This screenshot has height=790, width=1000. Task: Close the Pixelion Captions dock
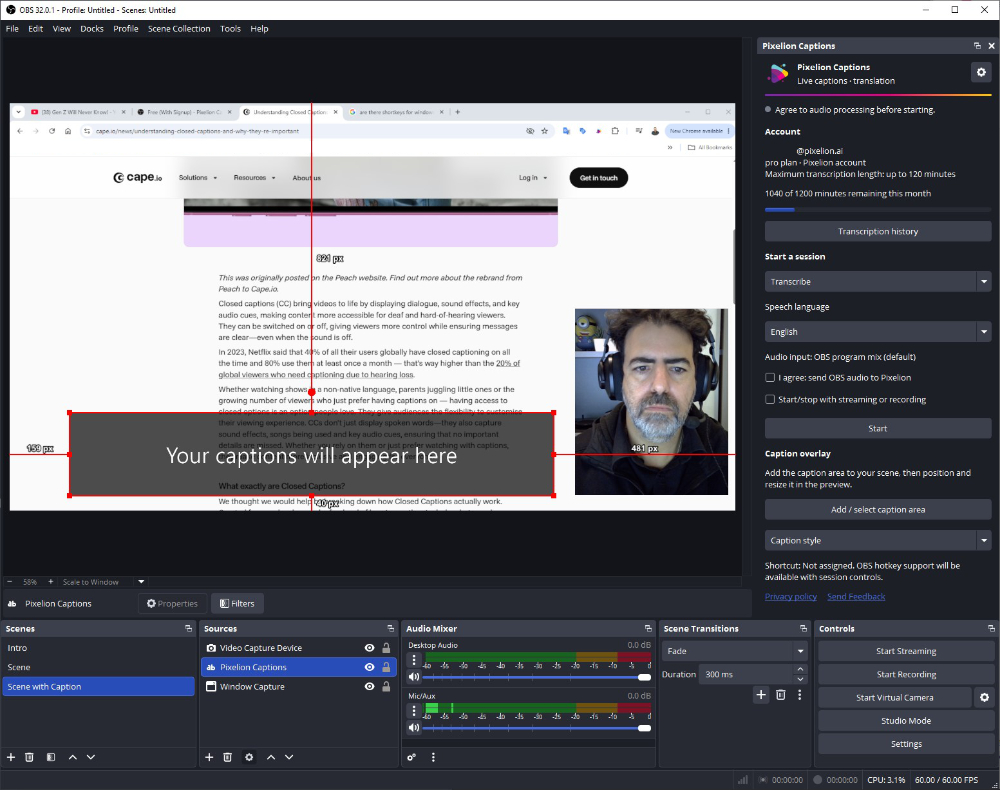[x=991, y=46]
